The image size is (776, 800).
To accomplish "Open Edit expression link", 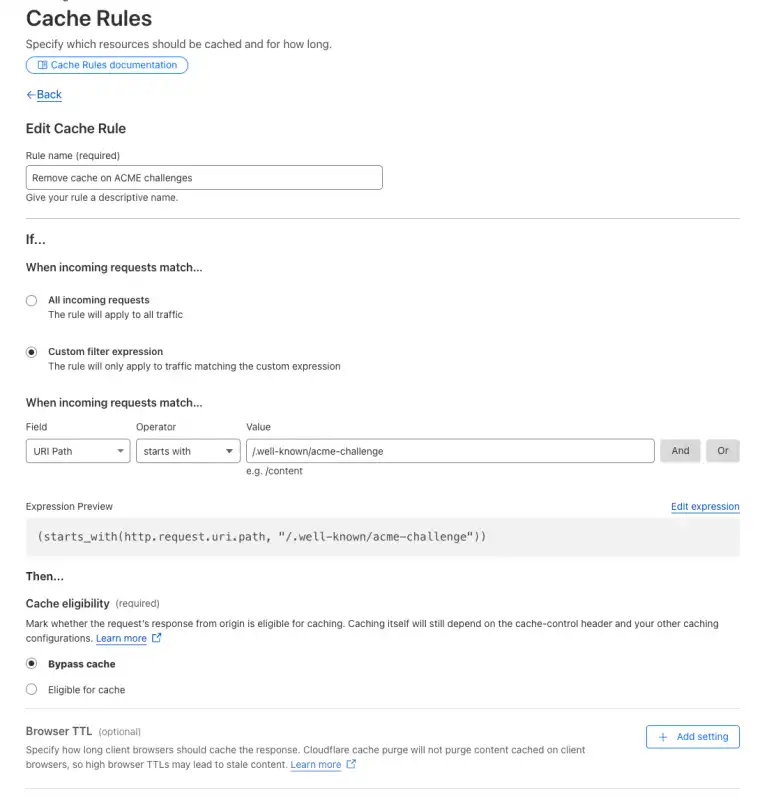I will click(x=705, y=507).
